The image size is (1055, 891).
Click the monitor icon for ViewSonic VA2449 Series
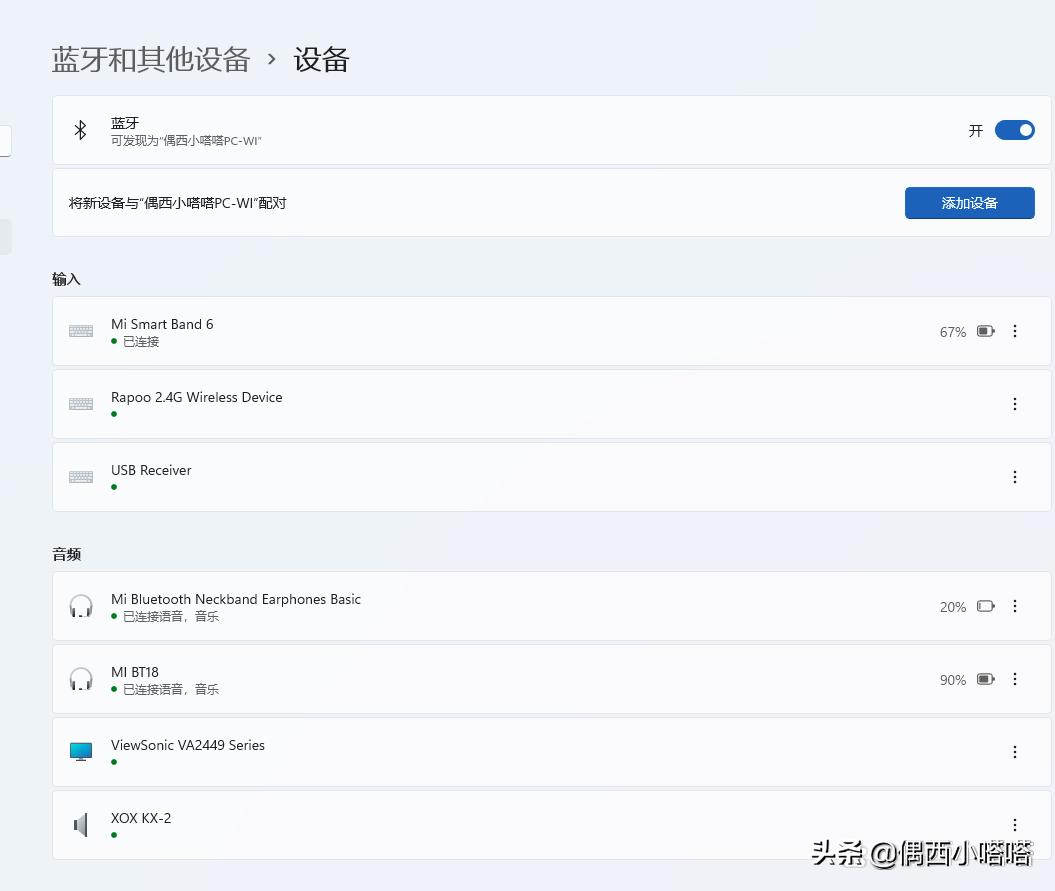(x=80, y=751)
